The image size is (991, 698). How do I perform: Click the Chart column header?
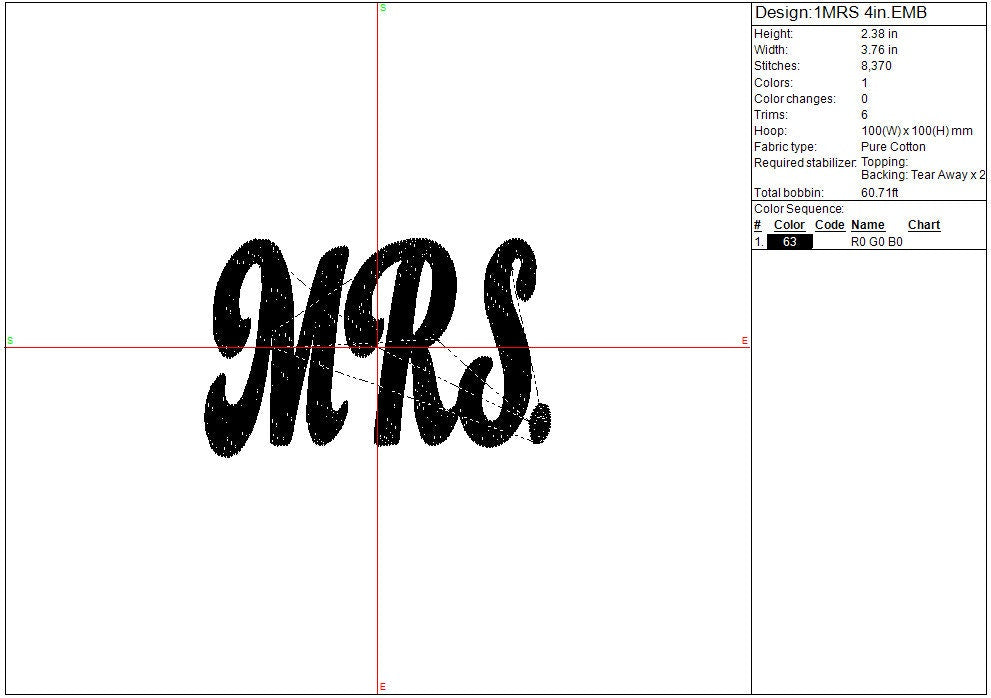pos(923,225)
